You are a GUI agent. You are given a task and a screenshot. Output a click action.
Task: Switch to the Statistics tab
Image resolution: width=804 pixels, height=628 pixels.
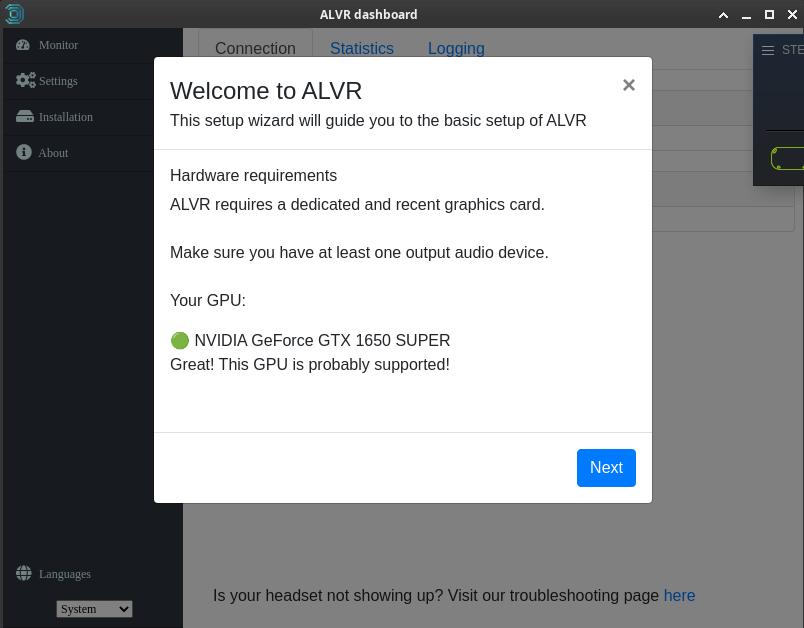tap(362, 48)
